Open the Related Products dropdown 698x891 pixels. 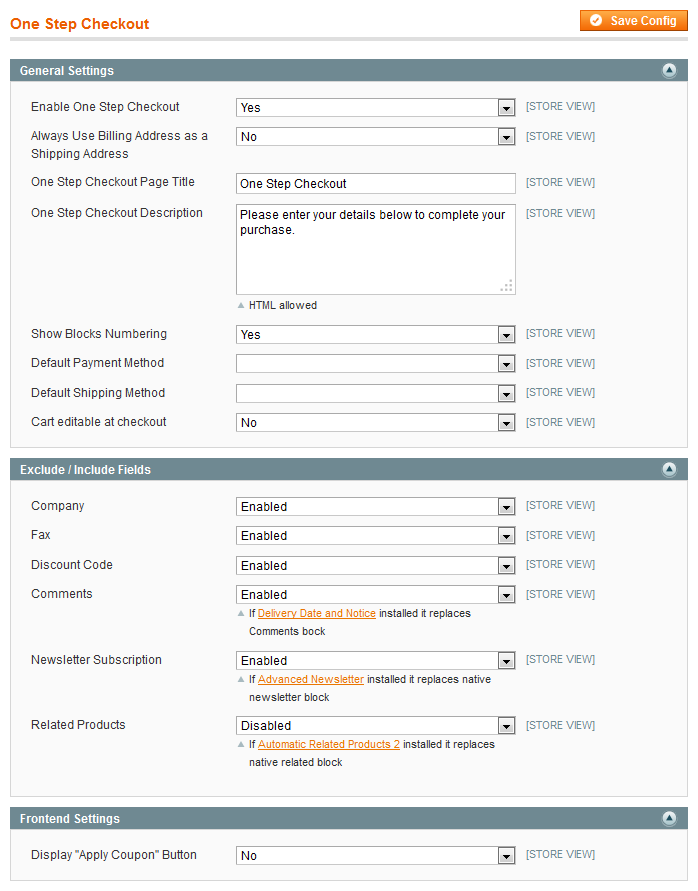(376, 726)
